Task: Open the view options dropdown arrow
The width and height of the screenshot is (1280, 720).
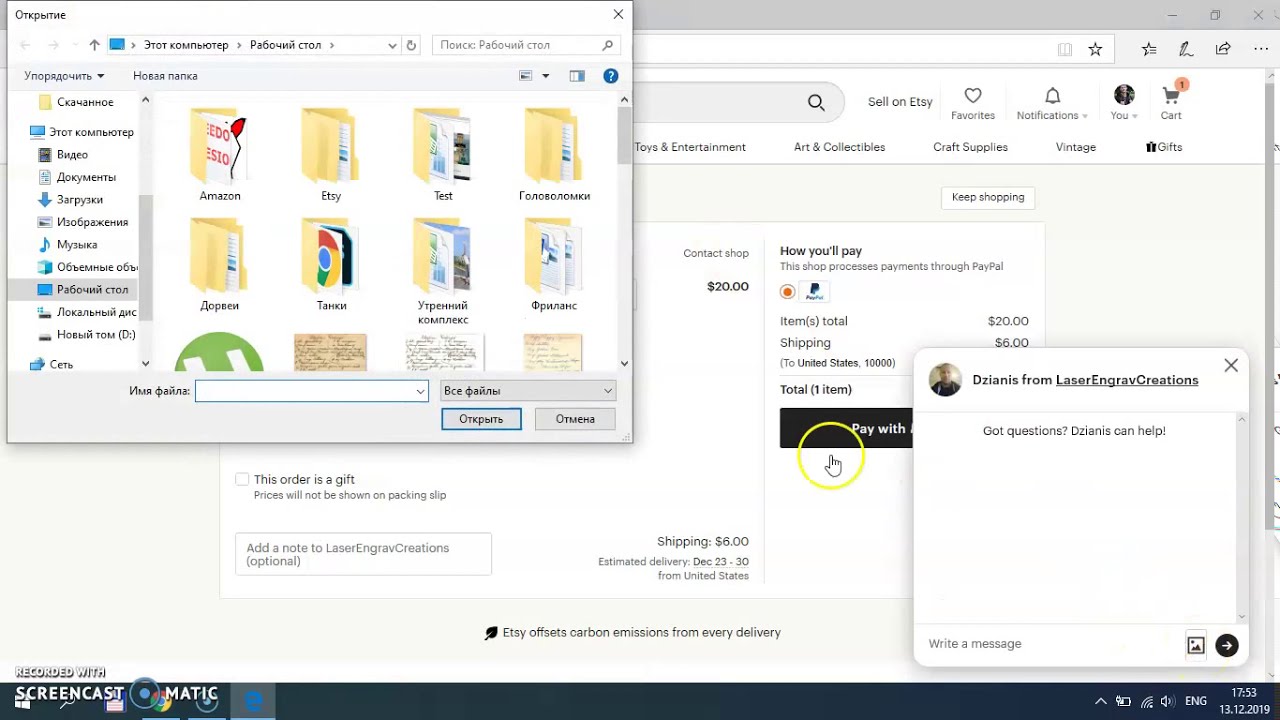Action: (x=545, y=76)
